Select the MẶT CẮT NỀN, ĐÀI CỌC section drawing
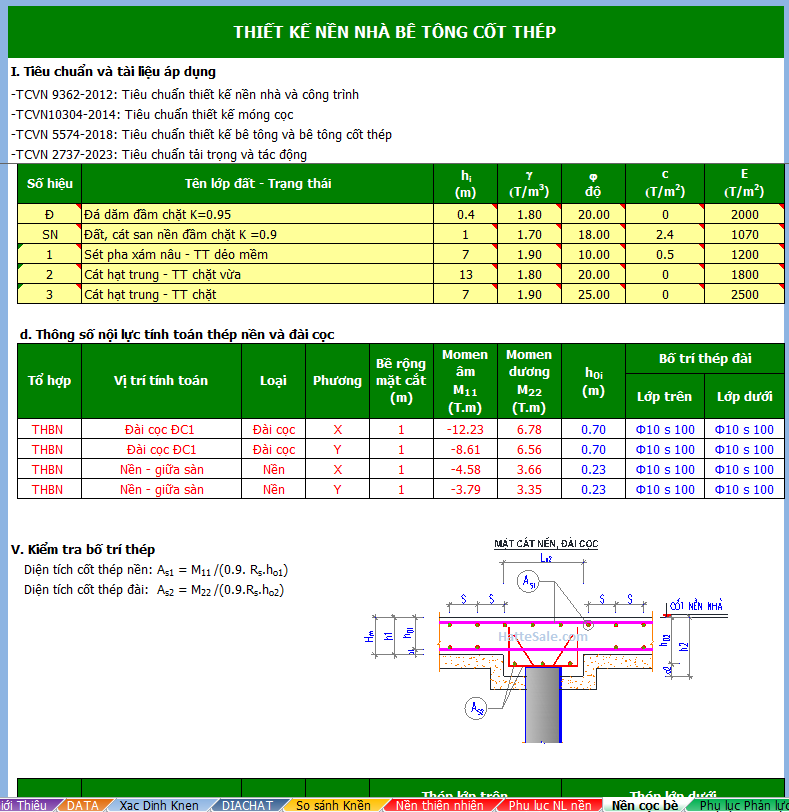The image size is (789, 812). (x=546, y=641)
